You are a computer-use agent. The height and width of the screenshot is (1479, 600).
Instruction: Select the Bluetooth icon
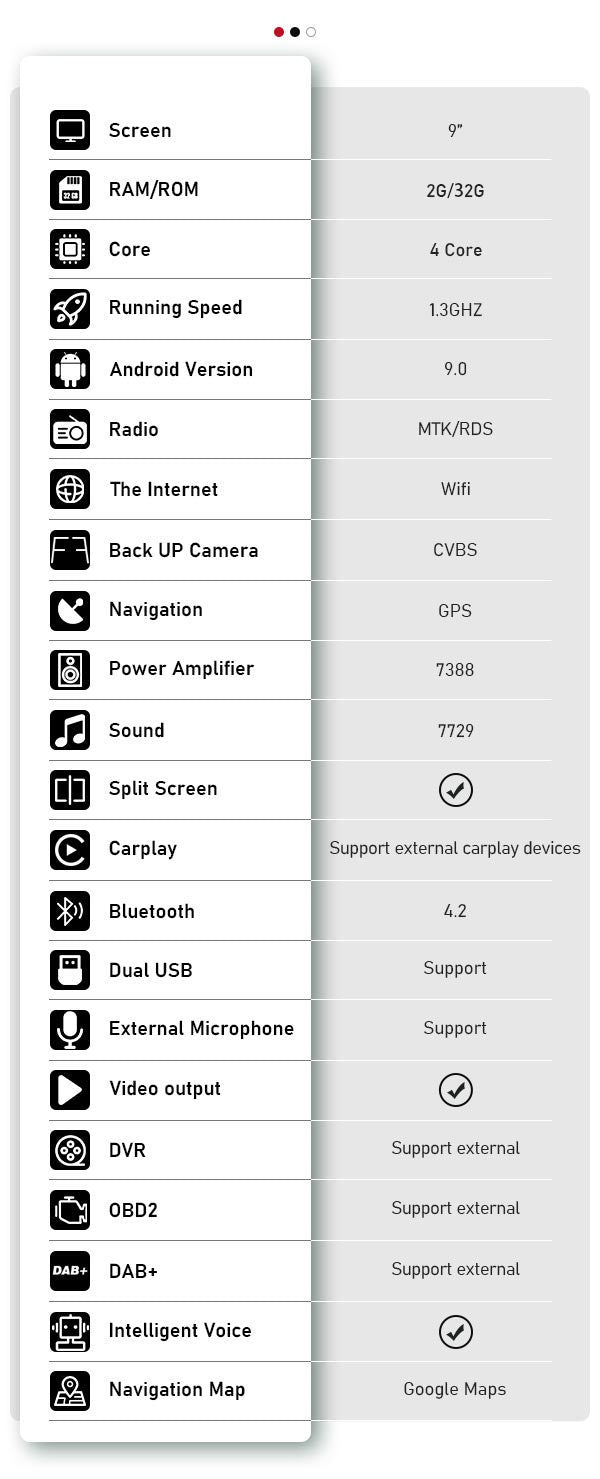tap(70, 910)
